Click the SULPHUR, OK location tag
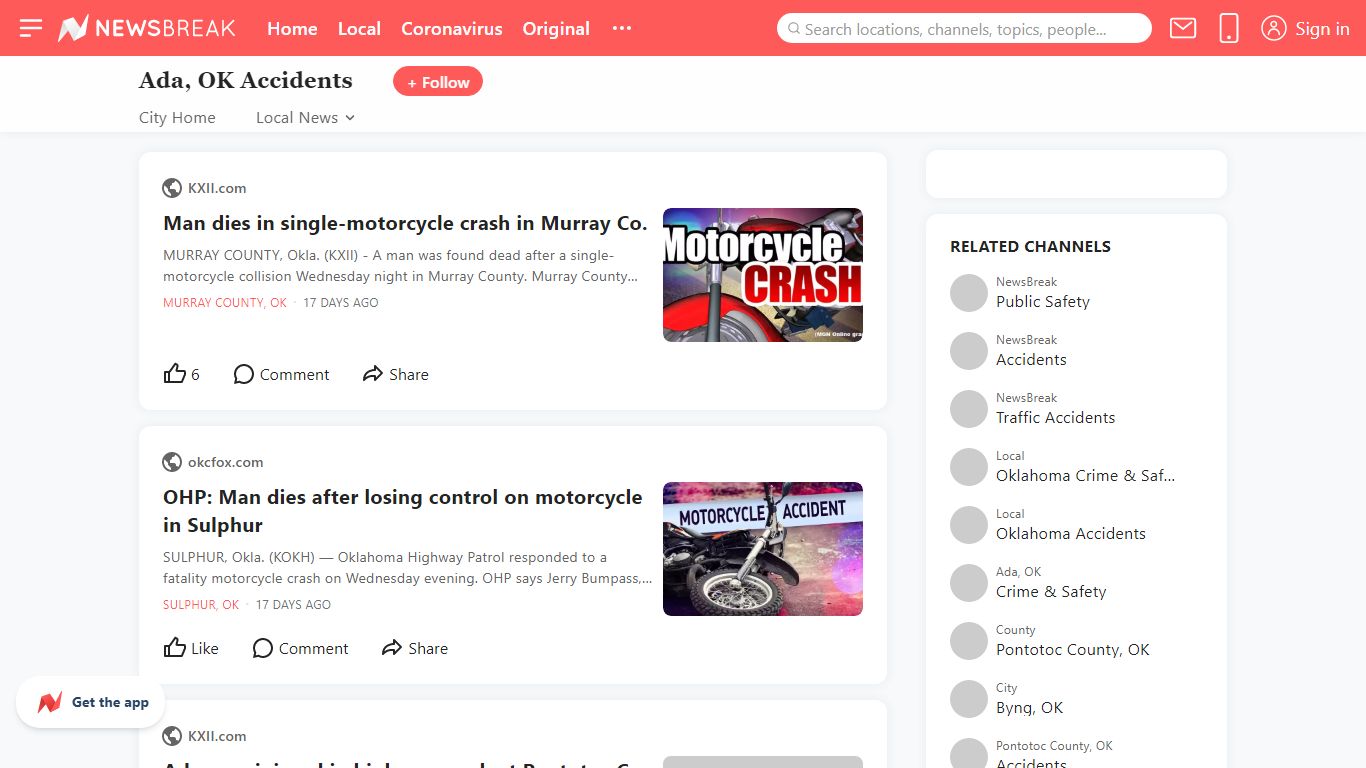 pos(201,604)
